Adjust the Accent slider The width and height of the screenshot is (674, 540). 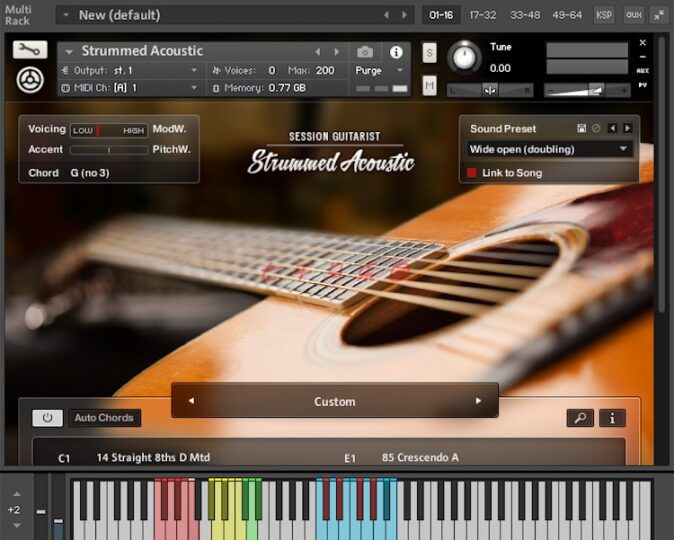coord(108,150)
